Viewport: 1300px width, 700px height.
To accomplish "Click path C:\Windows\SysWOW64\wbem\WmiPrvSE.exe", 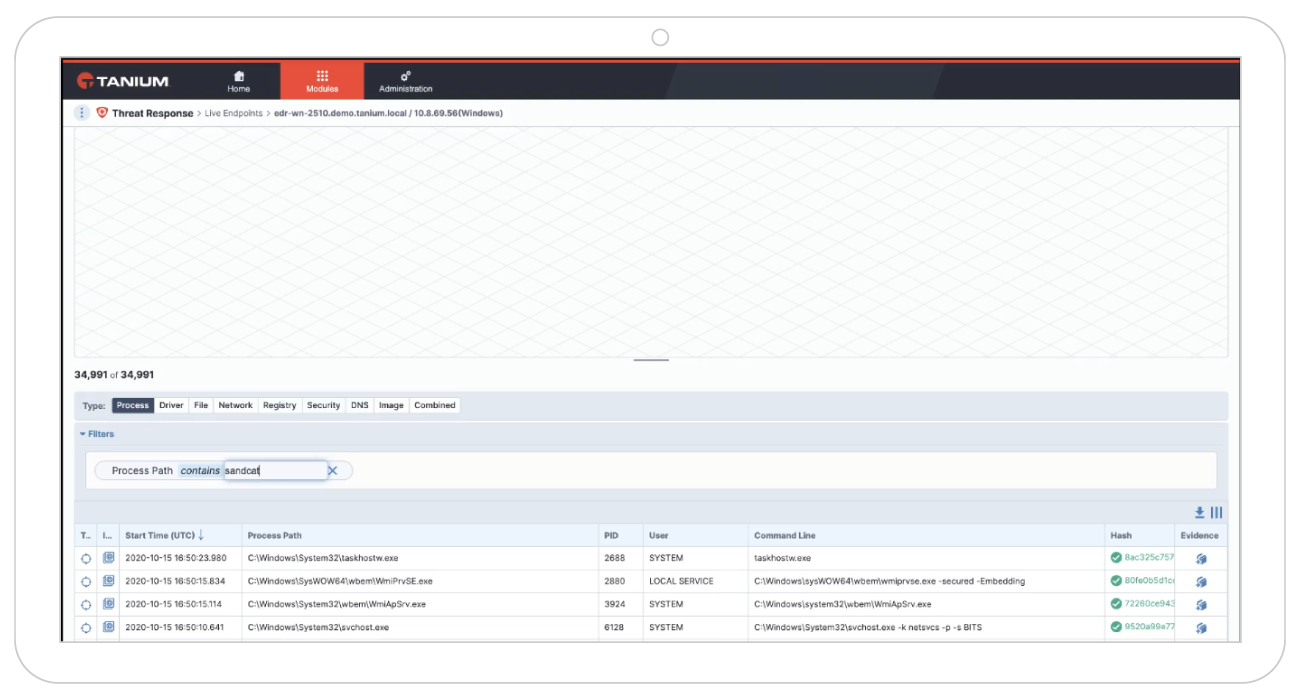I will pyautogui.click(x=340, y=581).
